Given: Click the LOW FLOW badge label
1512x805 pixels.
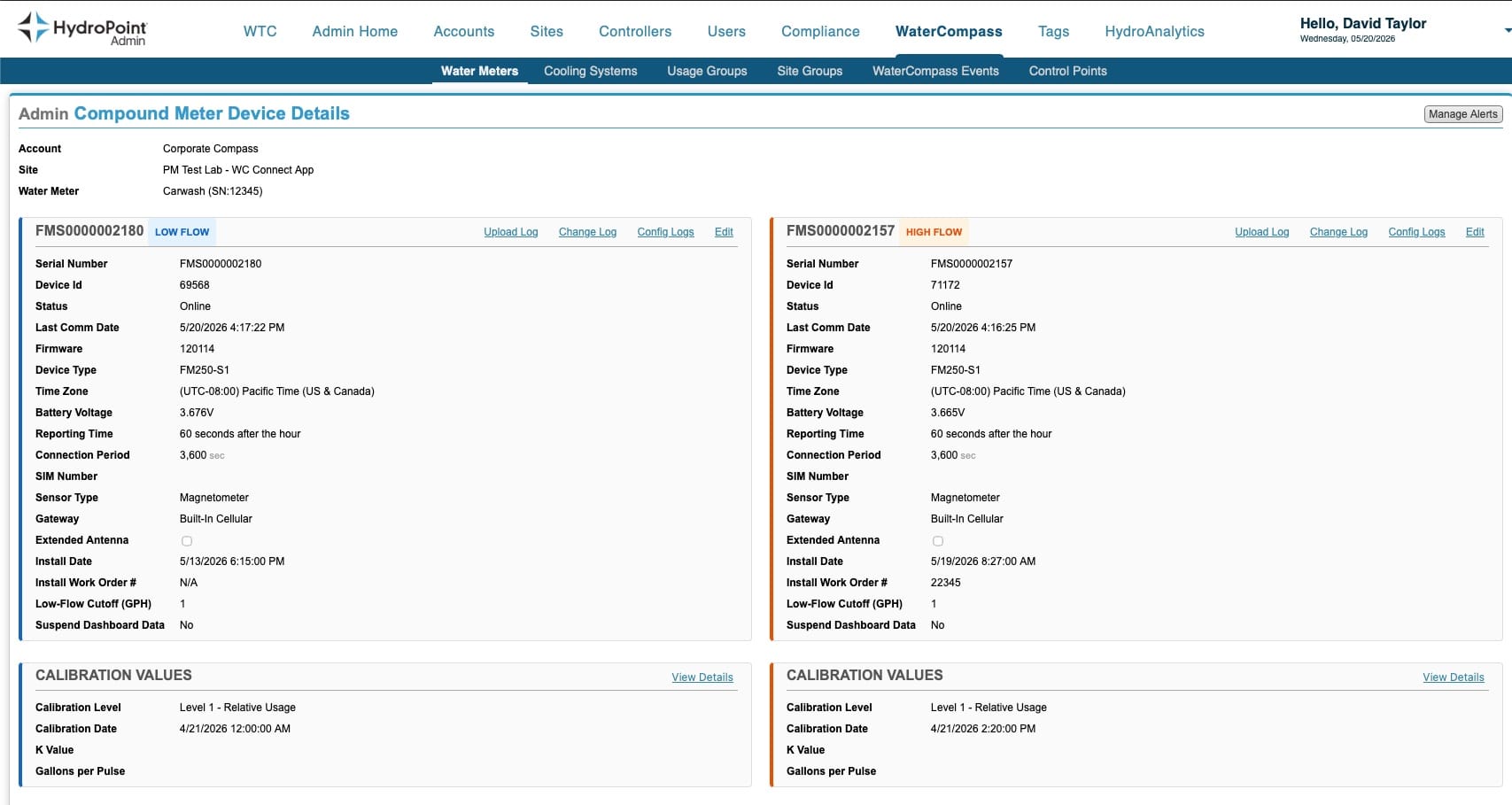Looking at the screenshot, I should [182, 232].
